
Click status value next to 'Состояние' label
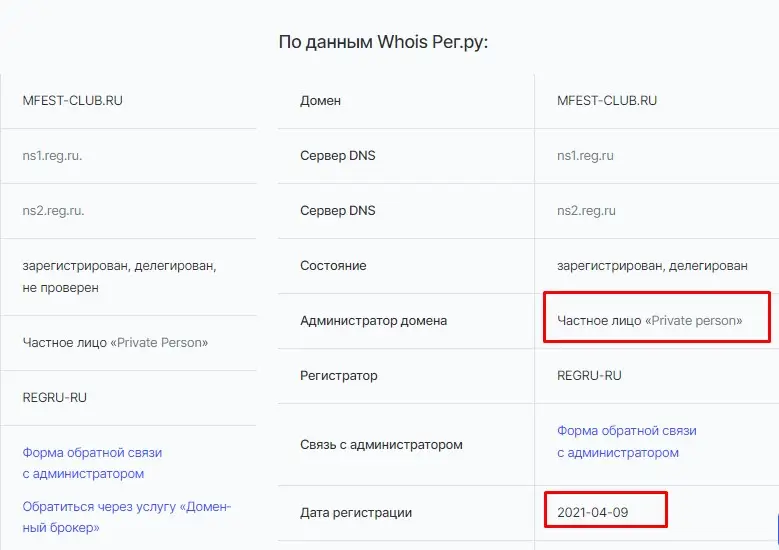[x=652, y=266]
